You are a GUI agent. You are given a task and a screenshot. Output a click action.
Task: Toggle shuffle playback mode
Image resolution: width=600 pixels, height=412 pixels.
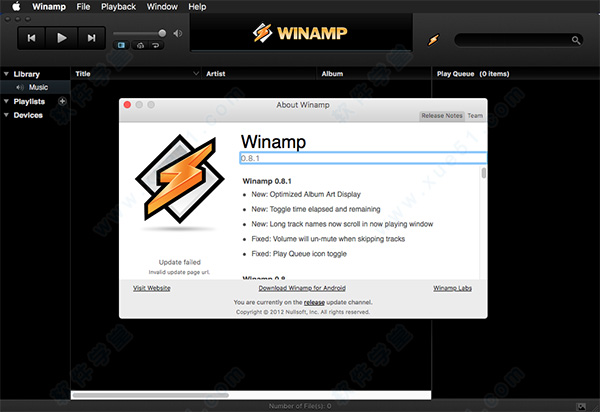point(140,46)
